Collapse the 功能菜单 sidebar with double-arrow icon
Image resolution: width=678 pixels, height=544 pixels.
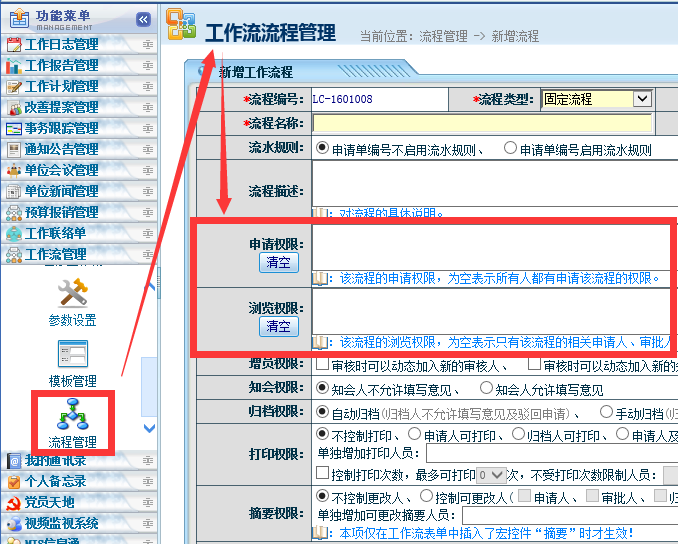coord(143,19)
